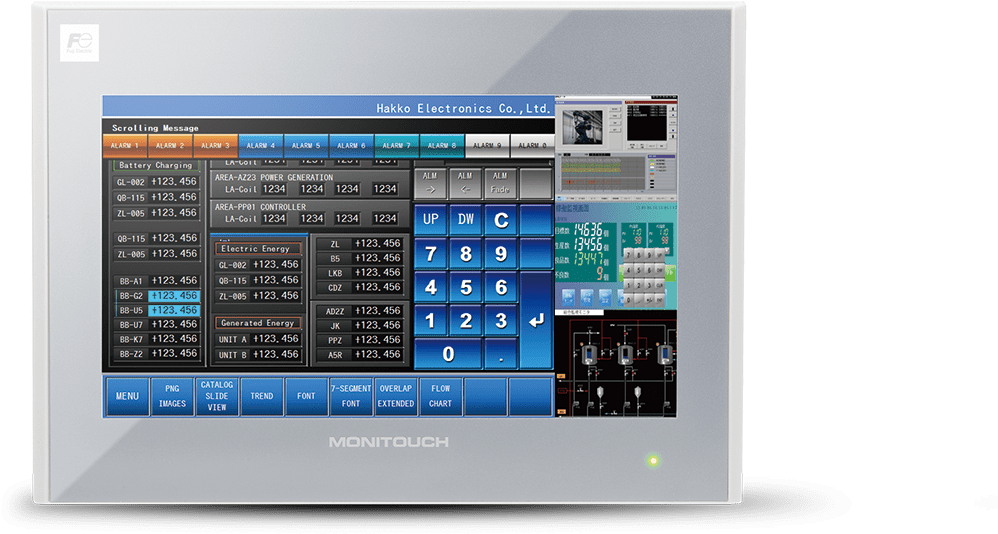Image resolution: width=998 pixels, height=534 pixels.
Task: Select UNIT A generated energy value
Action: click(276, 339)
